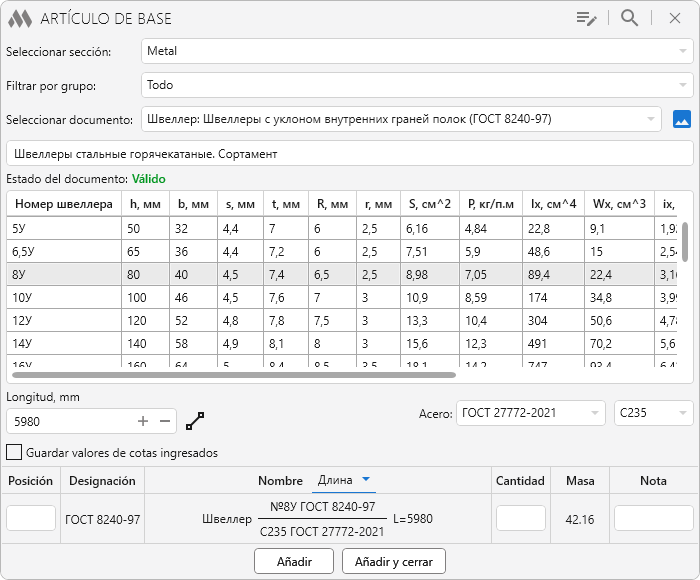Click the application logo icon

(20, 18)
